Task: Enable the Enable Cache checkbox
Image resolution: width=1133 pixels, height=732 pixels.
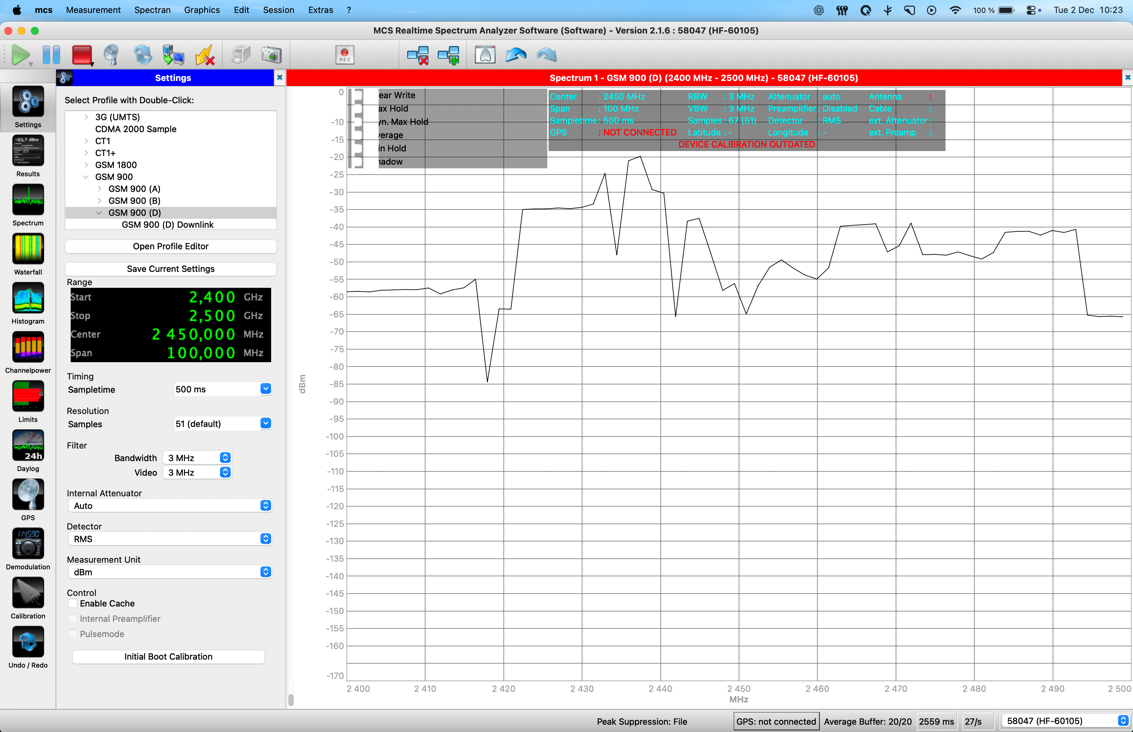Action: pos(73,604)
